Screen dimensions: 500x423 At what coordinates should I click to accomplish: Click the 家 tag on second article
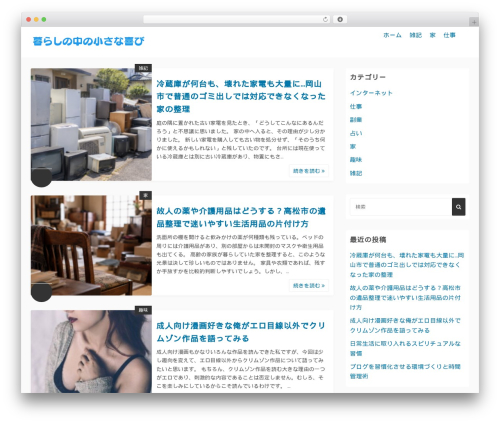146,195
